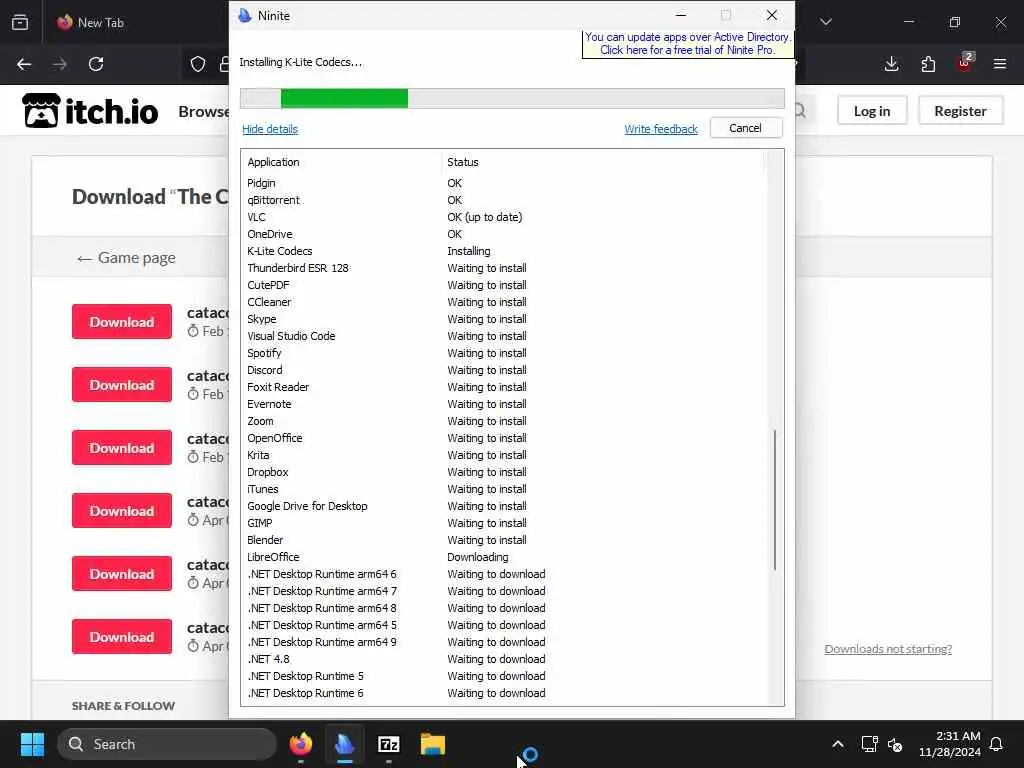Click the Installing status for K-Lite Codecs
Viewport: 1024px width, 768px height.
coord(468,251)
